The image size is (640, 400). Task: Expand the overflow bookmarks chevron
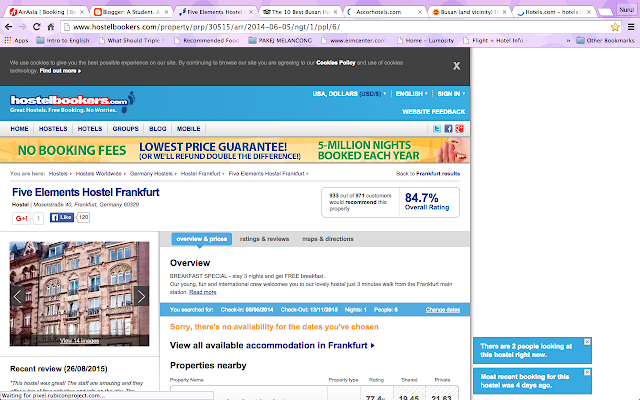coord(568,40)
